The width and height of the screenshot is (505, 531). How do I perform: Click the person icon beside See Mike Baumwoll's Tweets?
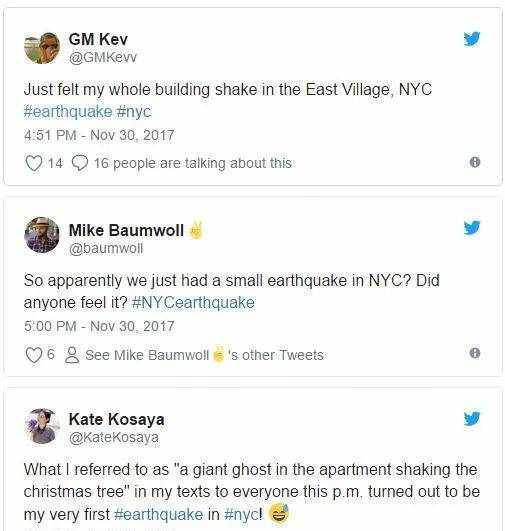(x=72, y=355)
